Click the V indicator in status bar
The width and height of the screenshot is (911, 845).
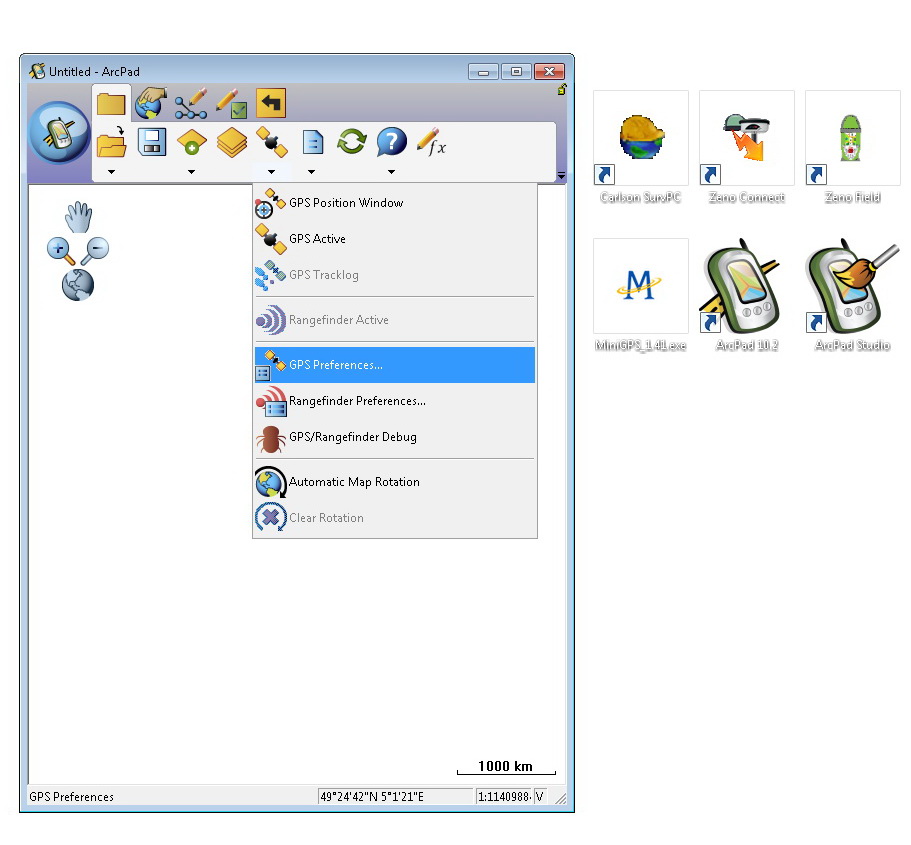tap(540, 797)
